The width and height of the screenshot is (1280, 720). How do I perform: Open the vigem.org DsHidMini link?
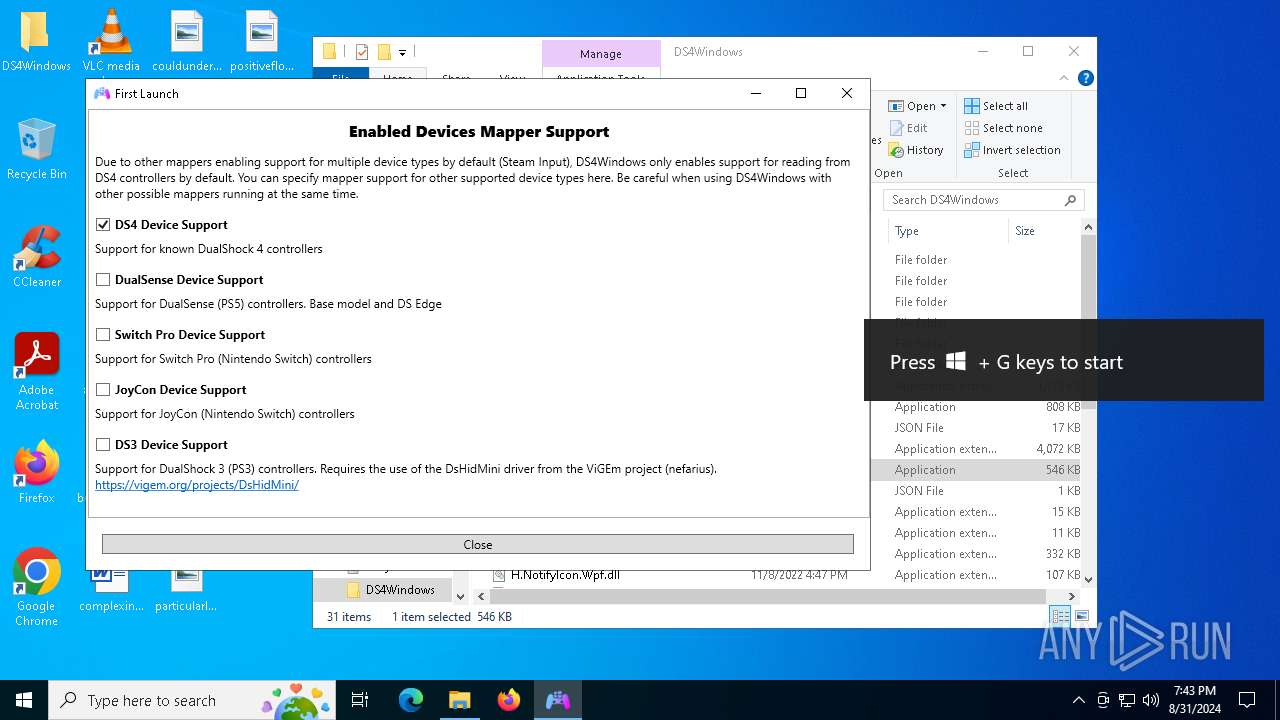click(x=197, y=485)
